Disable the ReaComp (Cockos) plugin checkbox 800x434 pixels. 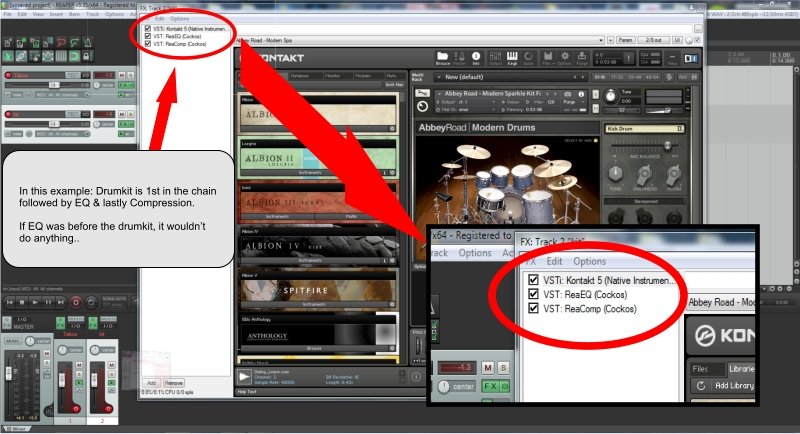click(x=149, y=45)
